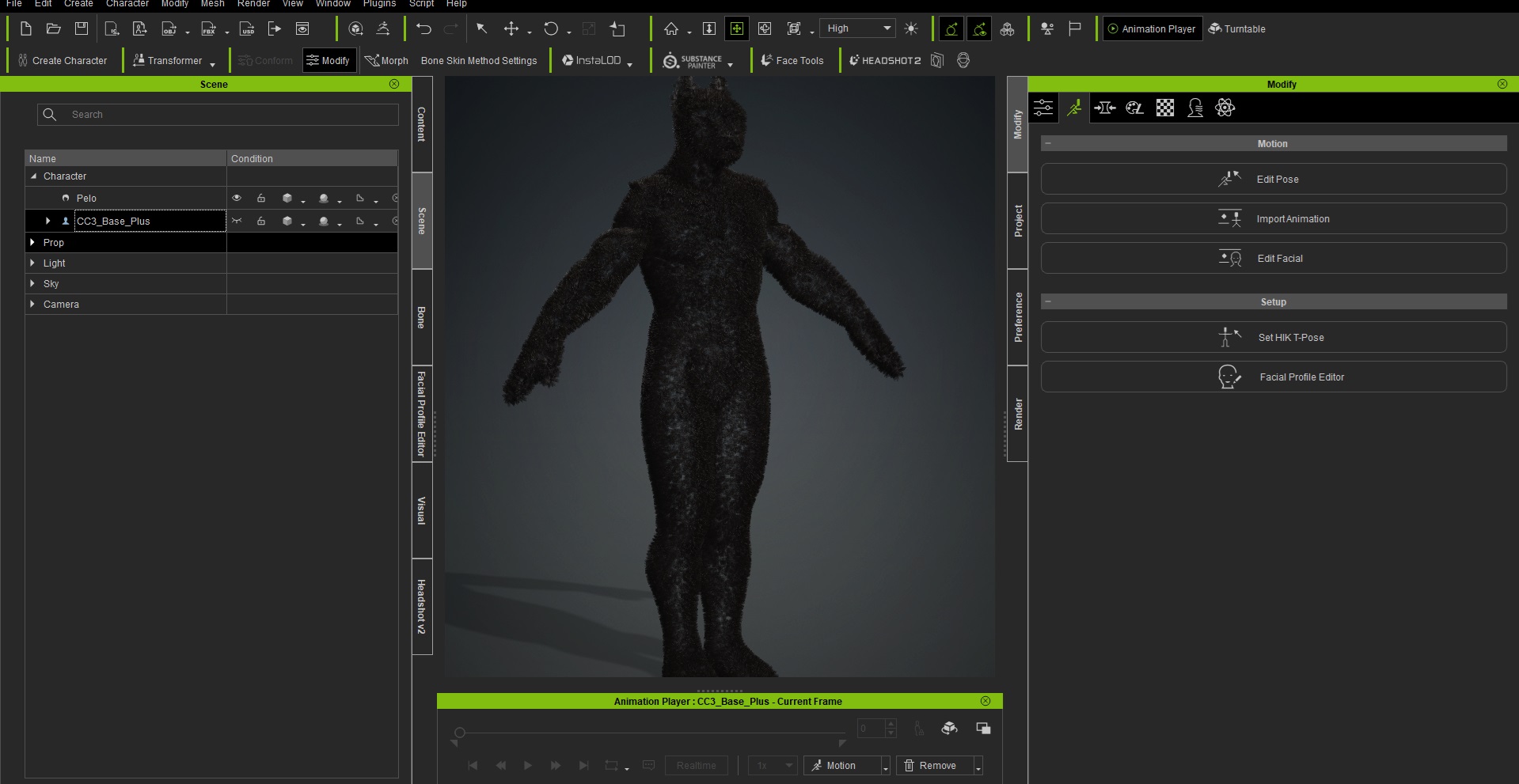Click the Home camera view icon

(x=671, y=29)
